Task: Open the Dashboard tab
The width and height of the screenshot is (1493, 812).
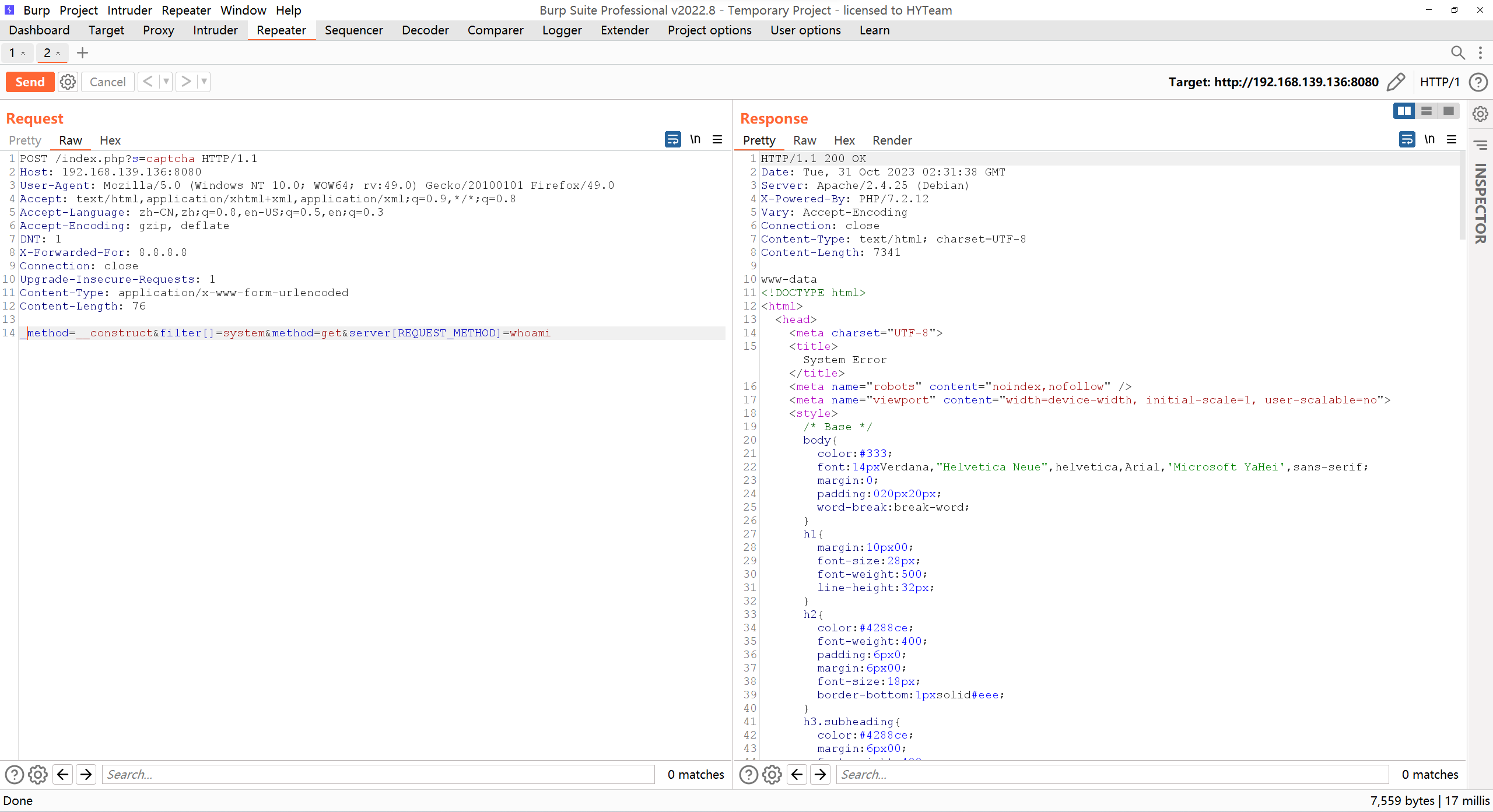Action: [39, 30]
